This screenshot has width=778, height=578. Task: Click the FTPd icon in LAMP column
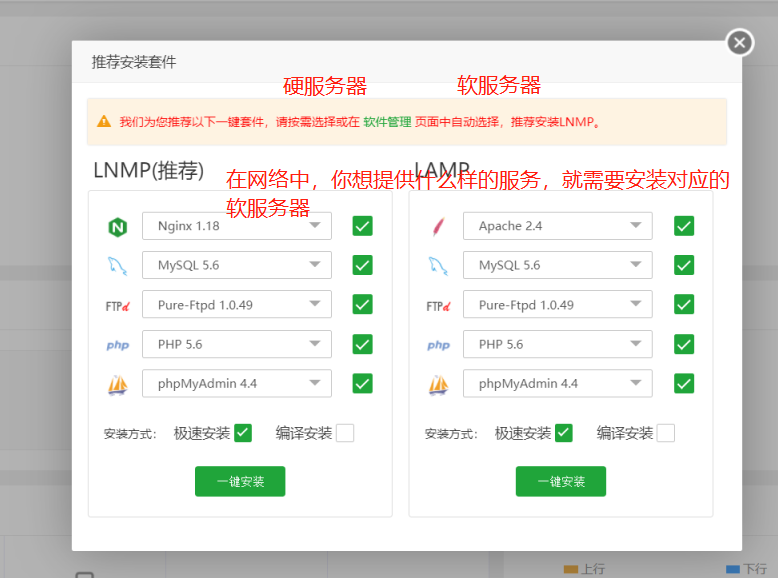pos(439,306)
